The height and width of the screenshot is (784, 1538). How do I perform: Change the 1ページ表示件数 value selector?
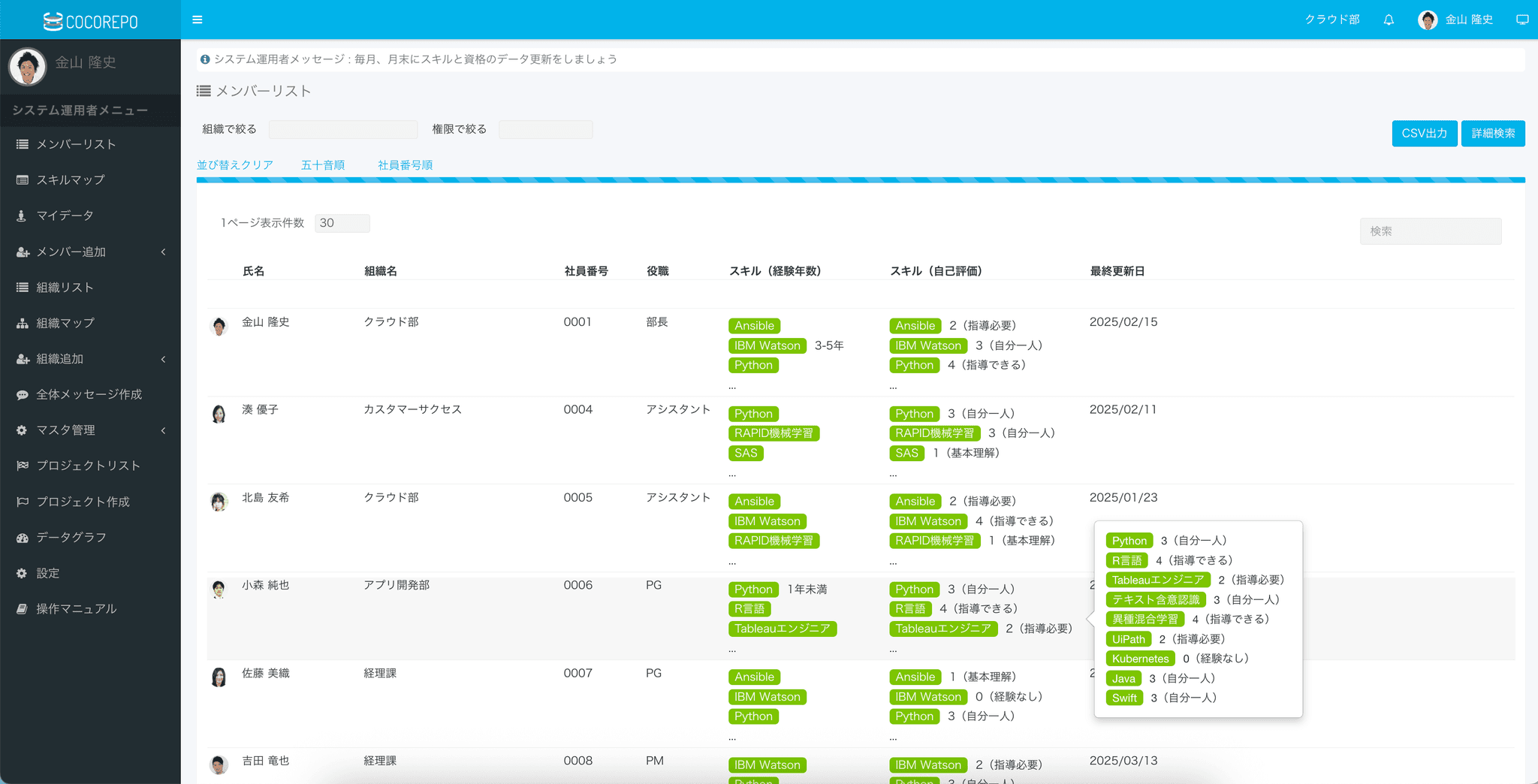pyautogui.click(x=342, y=223)
